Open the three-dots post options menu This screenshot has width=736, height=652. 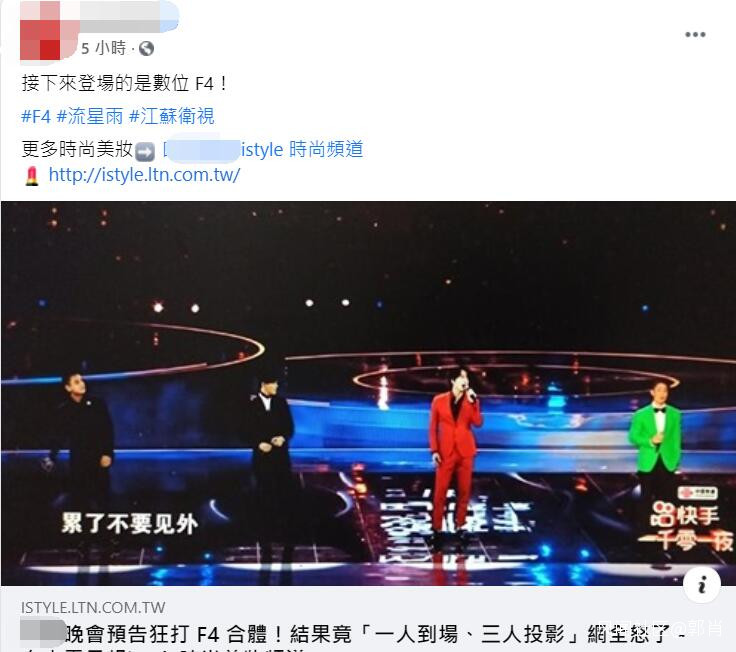pyautogui.click(x=695, y=34)
